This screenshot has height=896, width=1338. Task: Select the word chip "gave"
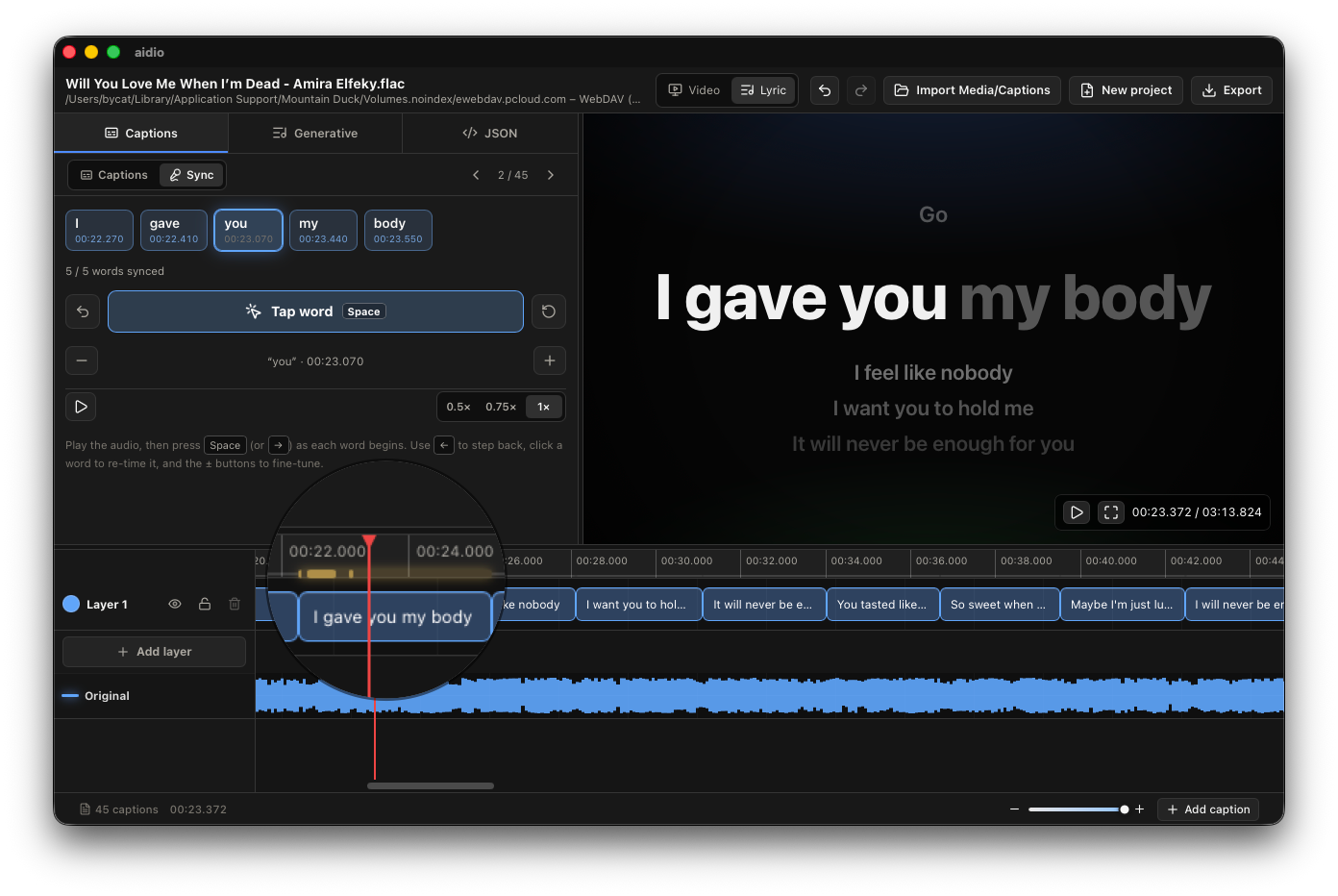174,230
